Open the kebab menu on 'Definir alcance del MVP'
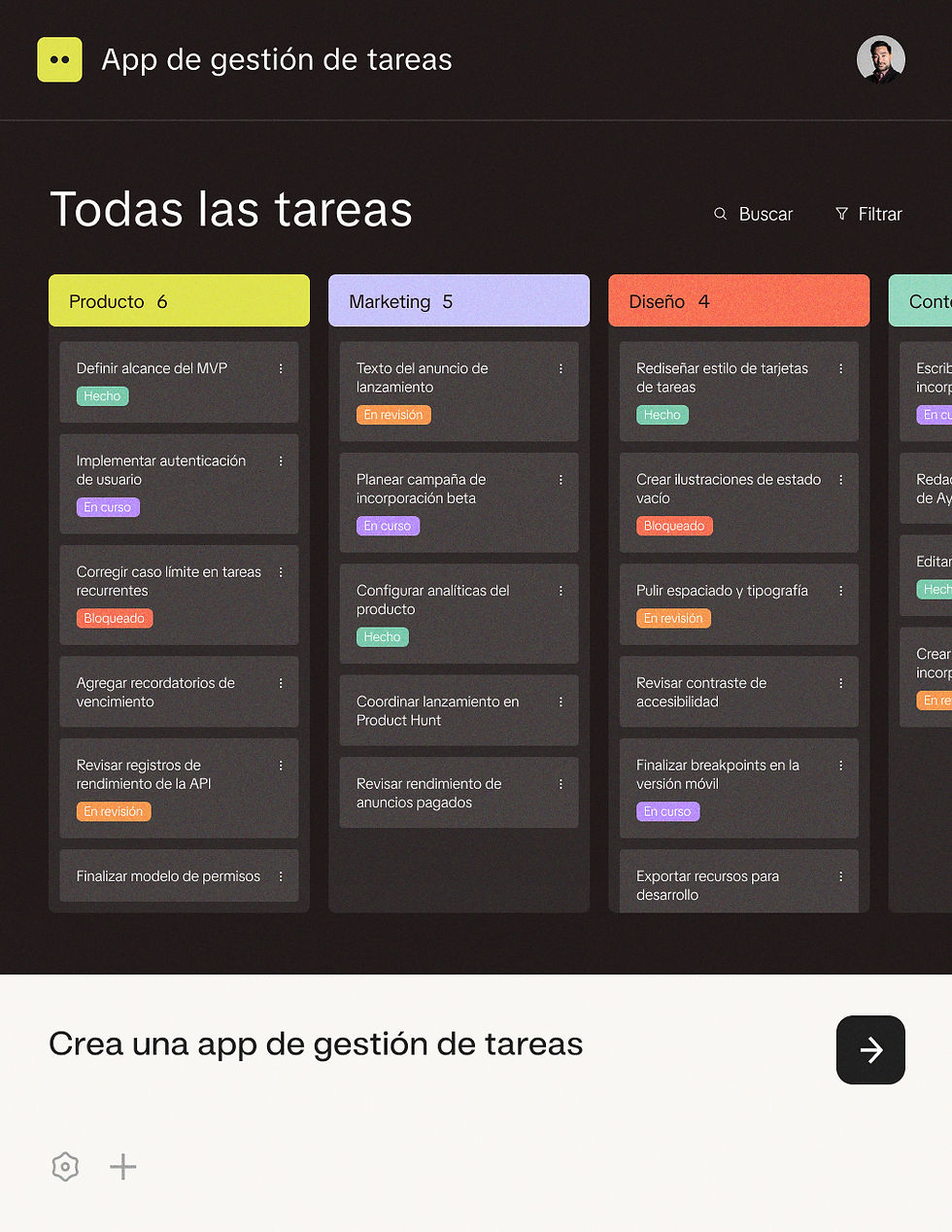This screenshot has width=952, height=1232. coord(281,369)
